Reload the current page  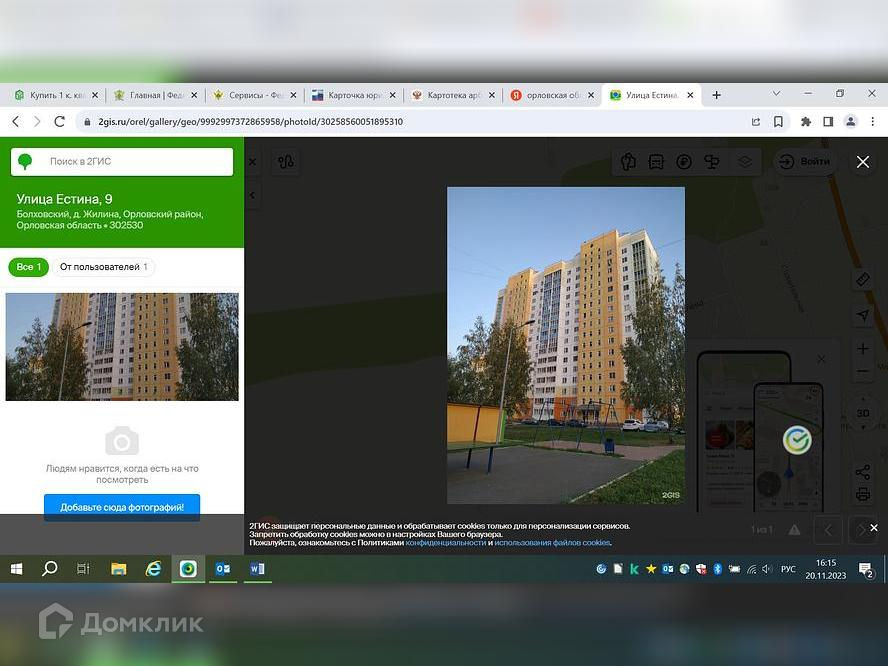pyautogui.click(x=59, y=121)
